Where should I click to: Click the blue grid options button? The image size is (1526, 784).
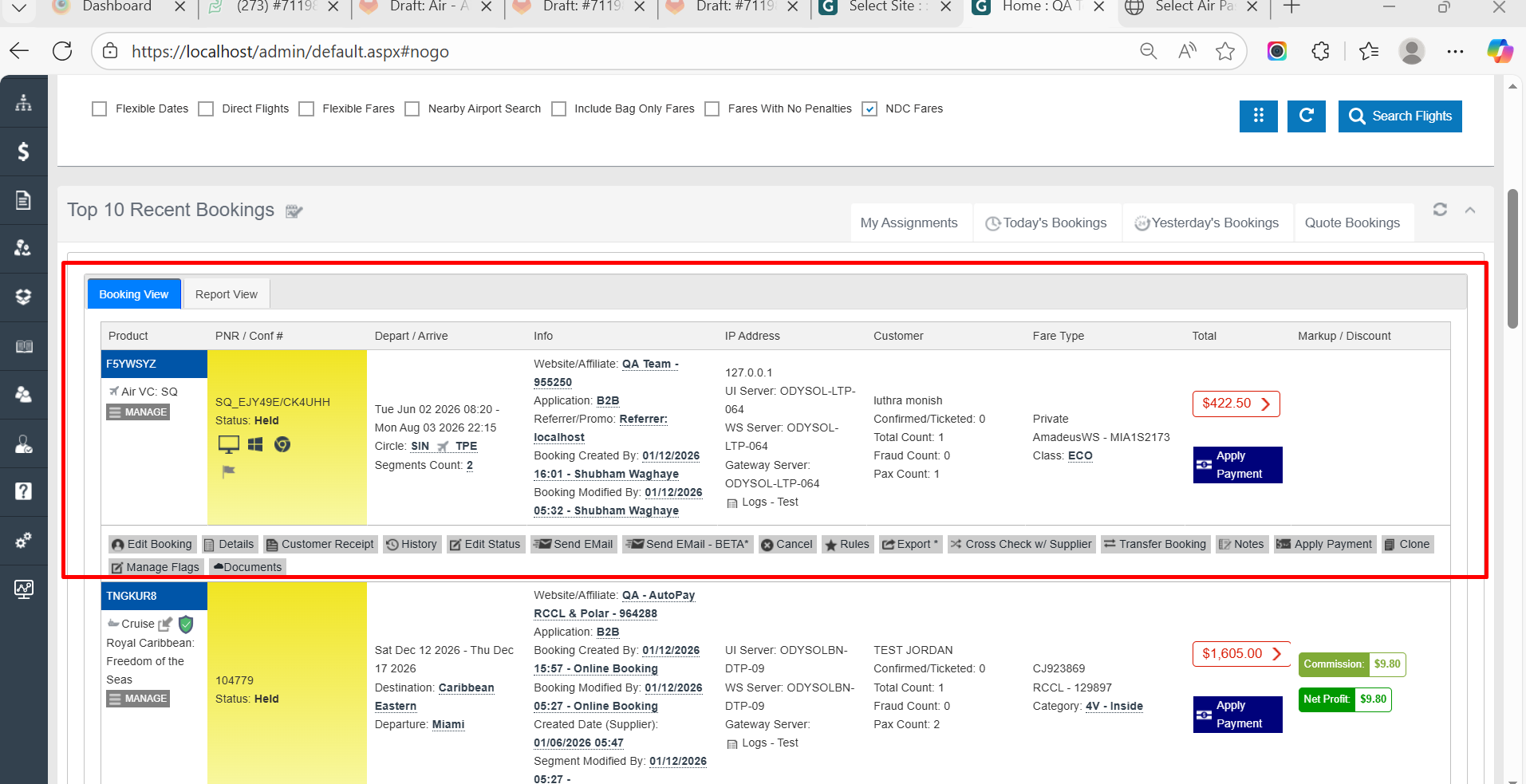click(1258, 116)
